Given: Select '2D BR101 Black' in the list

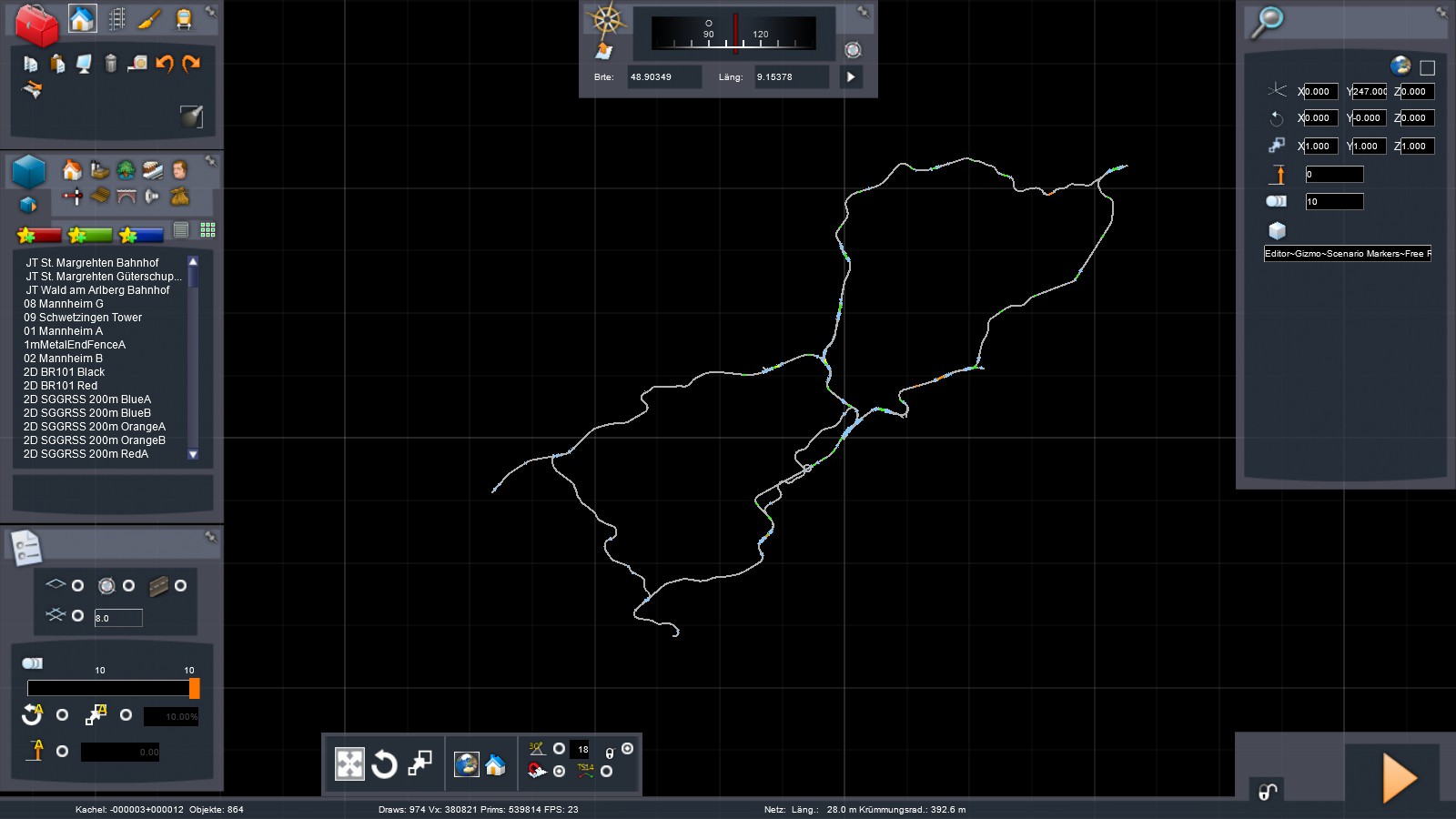Looking at the screenshot, I should 64,372.
